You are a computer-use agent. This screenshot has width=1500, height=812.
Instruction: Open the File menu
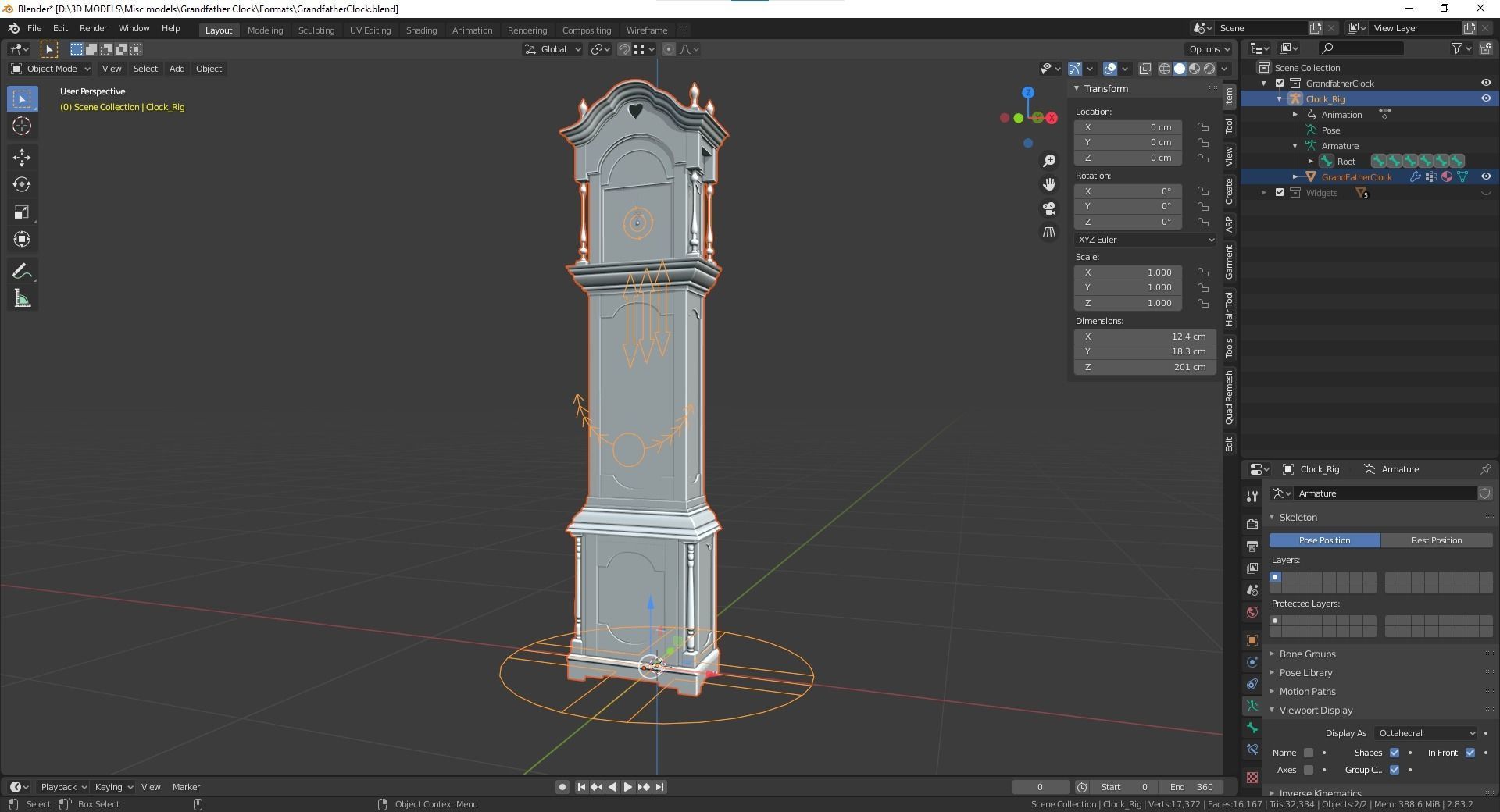(34, 28)
